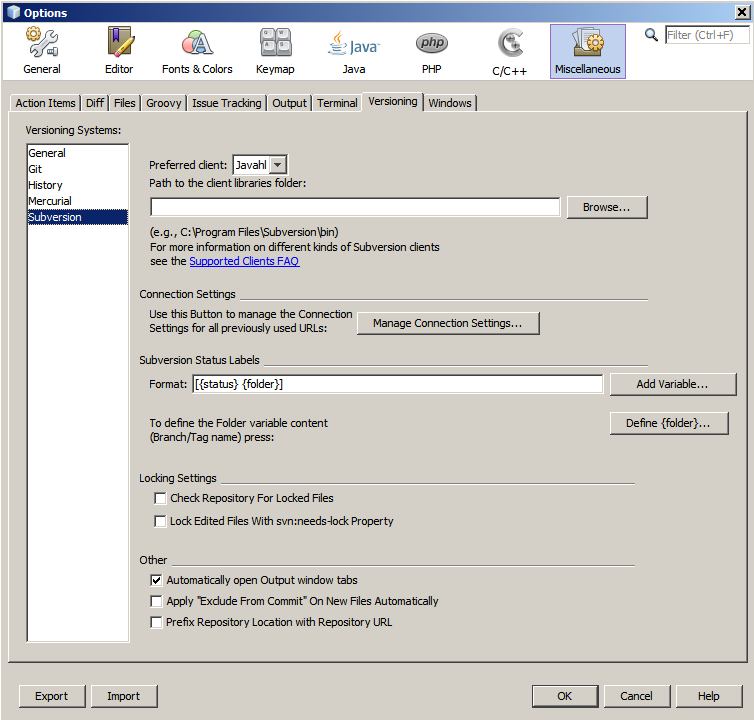The width and height of the screenshot is (754, 720).
Task: Select the Fonts & Colors category
Action: coord(197,51)
